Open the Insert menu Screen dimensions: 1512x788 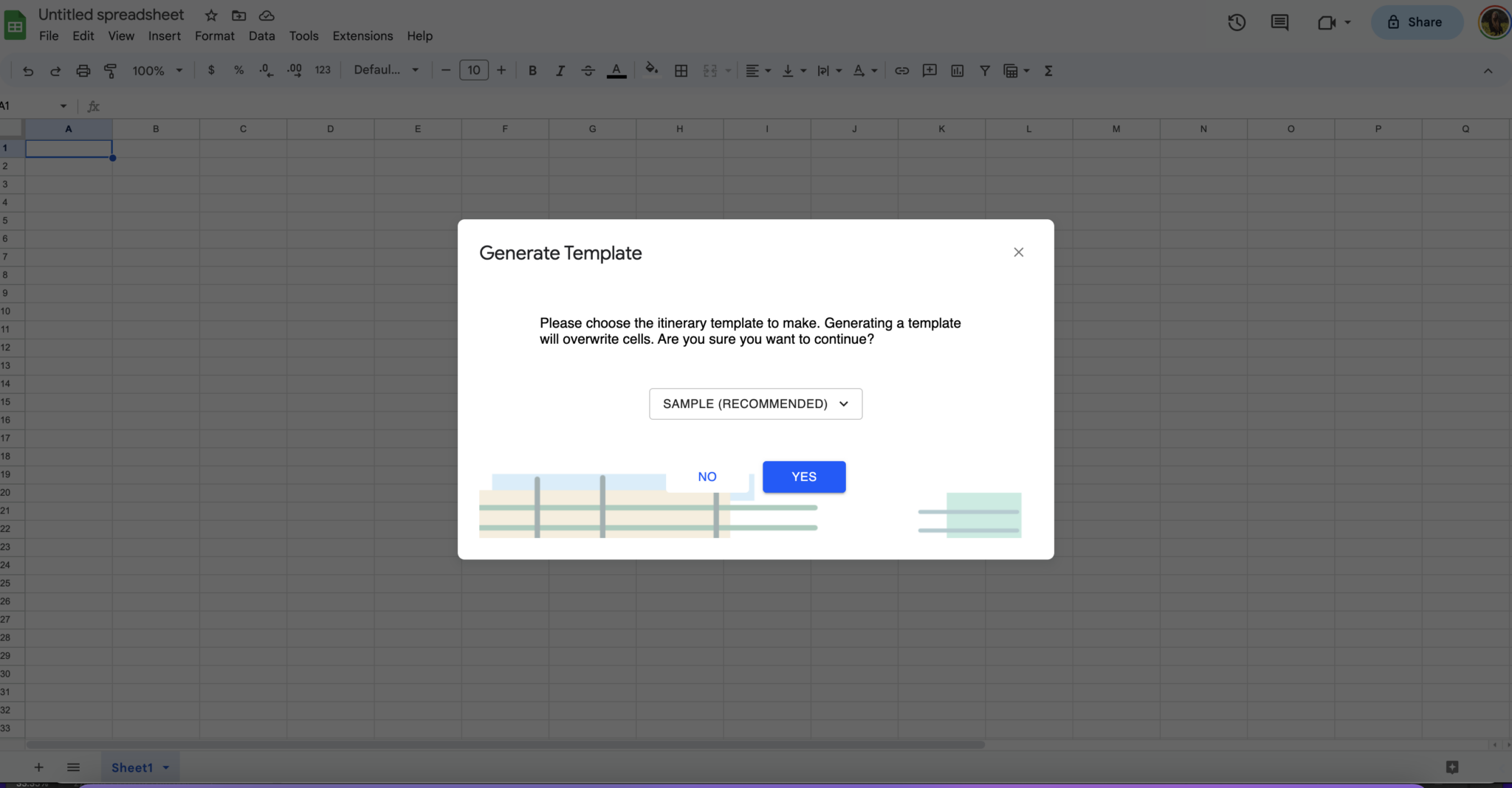pos(164,35)
